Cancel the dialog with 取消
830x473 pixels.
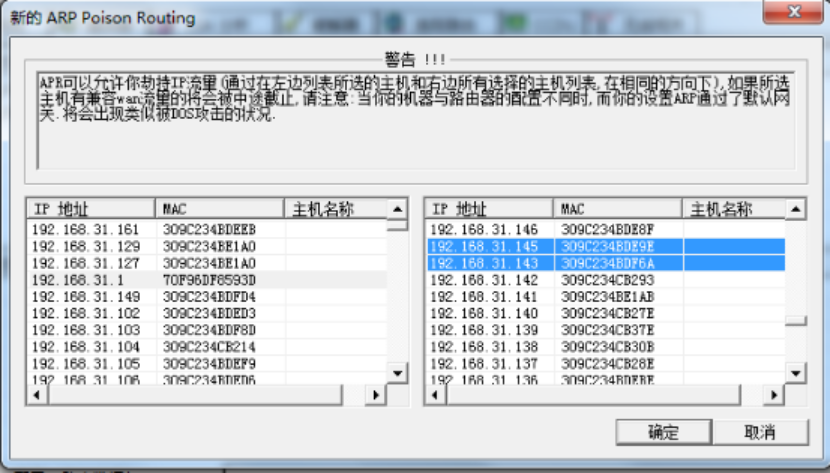[x=760, y=432]
